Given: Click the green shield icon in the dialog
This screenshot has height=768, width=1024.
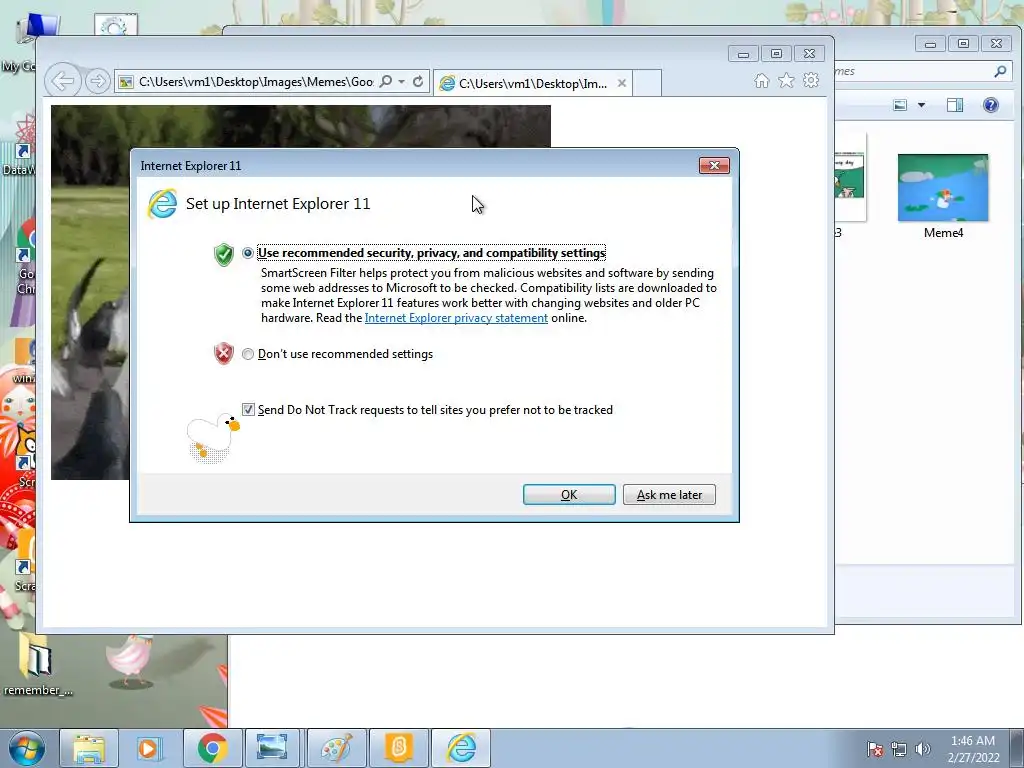Looking at the screenshot, I should 224,254.
